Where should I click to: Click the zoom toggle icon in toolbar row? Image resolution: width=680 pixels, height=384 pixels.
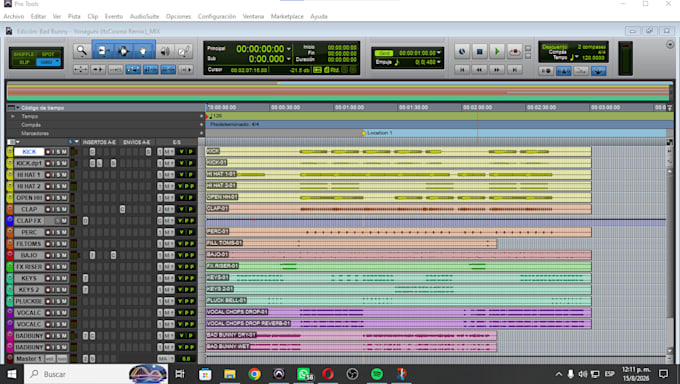[x=80, y=69]
